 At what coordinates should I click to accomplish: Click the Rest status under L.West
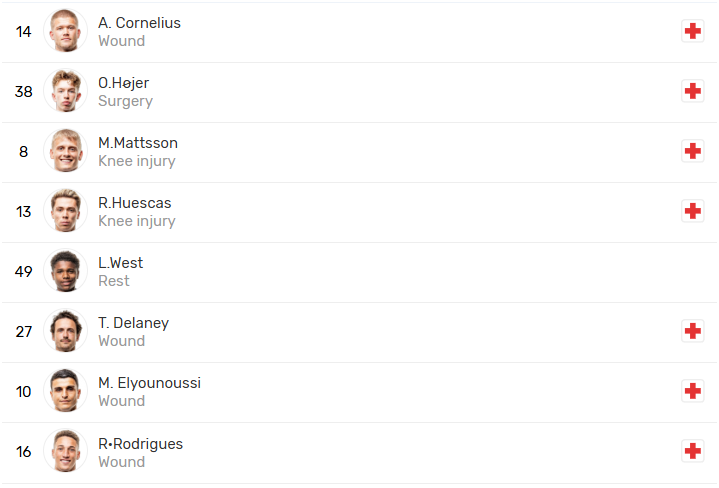(x=114, y=281)
